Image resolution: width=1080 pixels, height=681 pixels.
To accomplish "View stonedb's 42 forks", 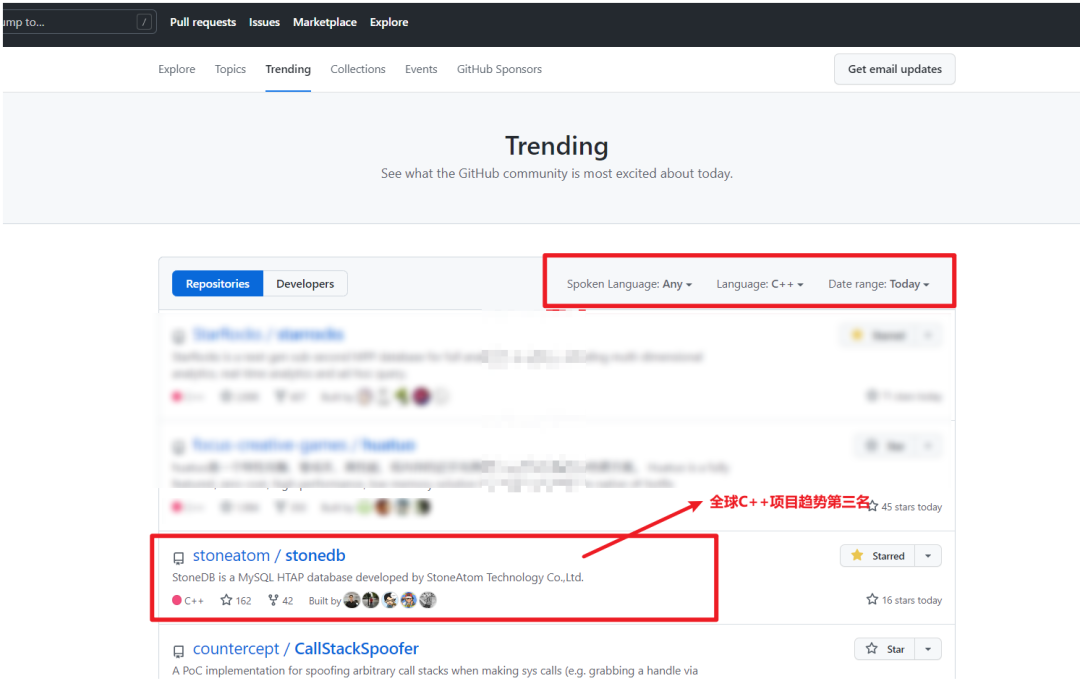I will point(280,600).
